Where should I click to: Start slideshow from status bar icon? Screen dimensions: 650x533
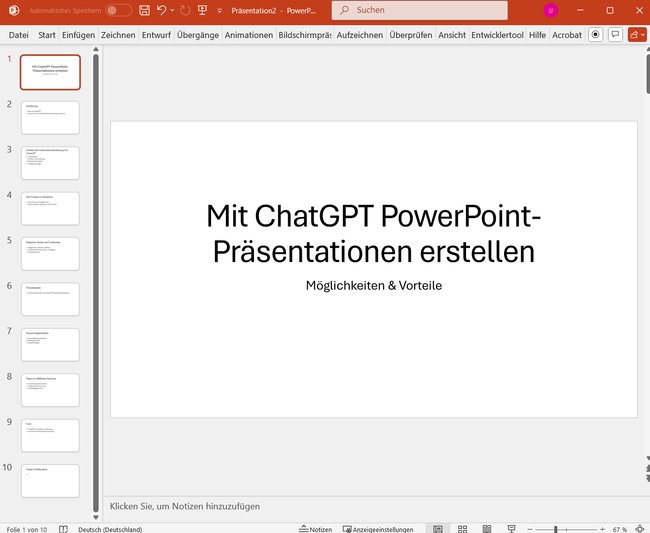coord(511,529)
